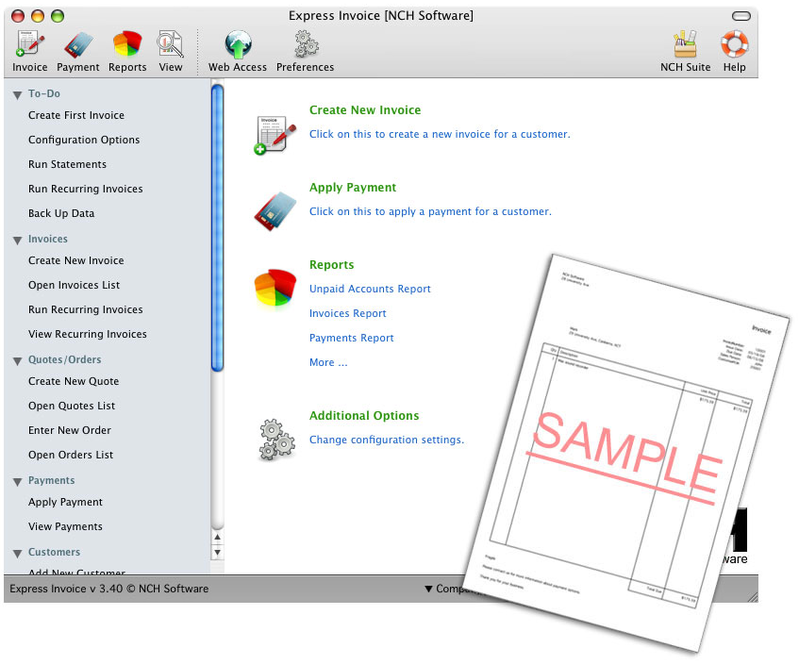Click the sidebar scroll up arrow
Image resolution: width=799 pixels, height=665 pixels.
pyautogui.click(x=218, y=537)
